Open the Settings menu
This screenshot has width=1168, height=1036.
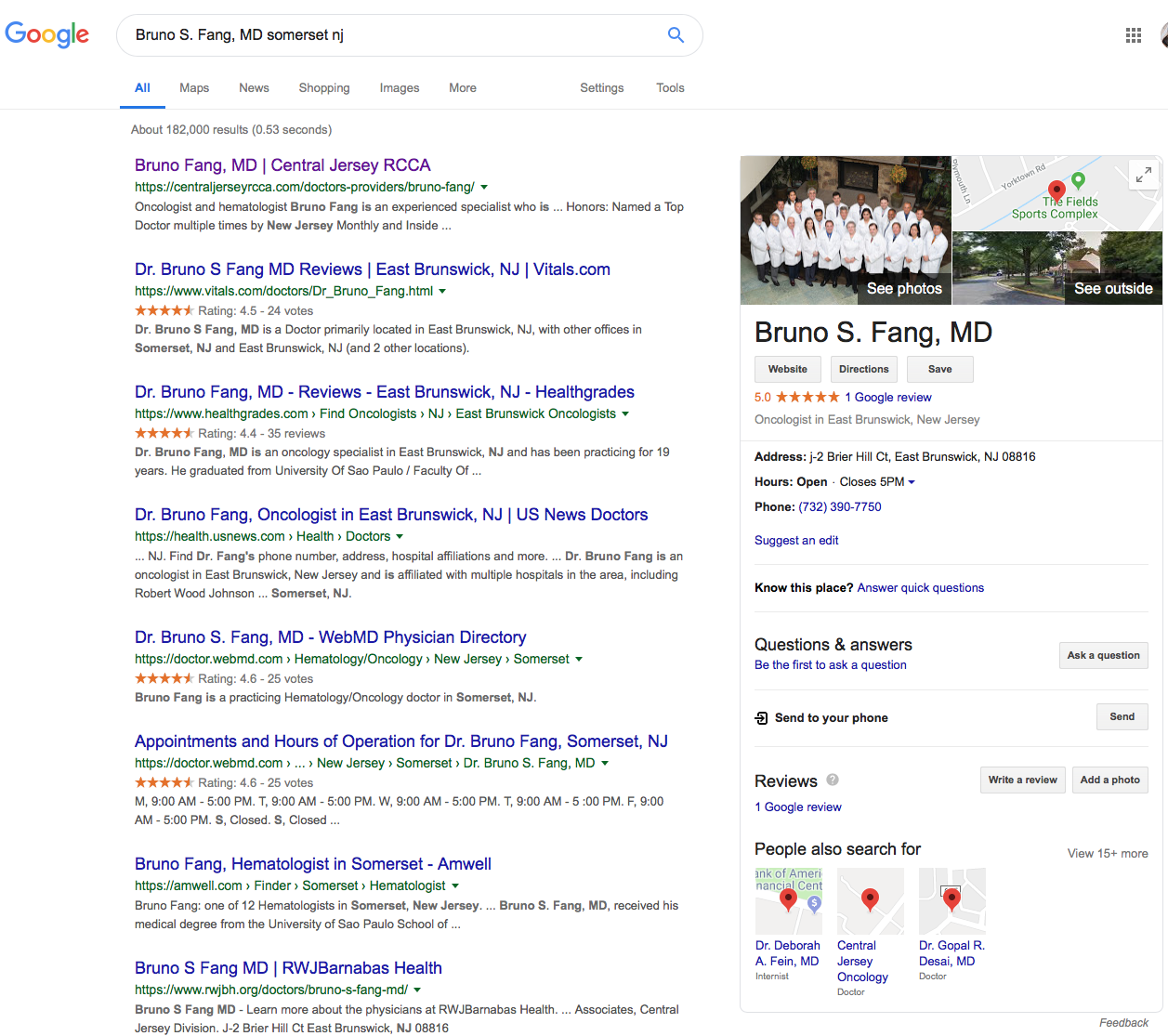tap(602, 87)
